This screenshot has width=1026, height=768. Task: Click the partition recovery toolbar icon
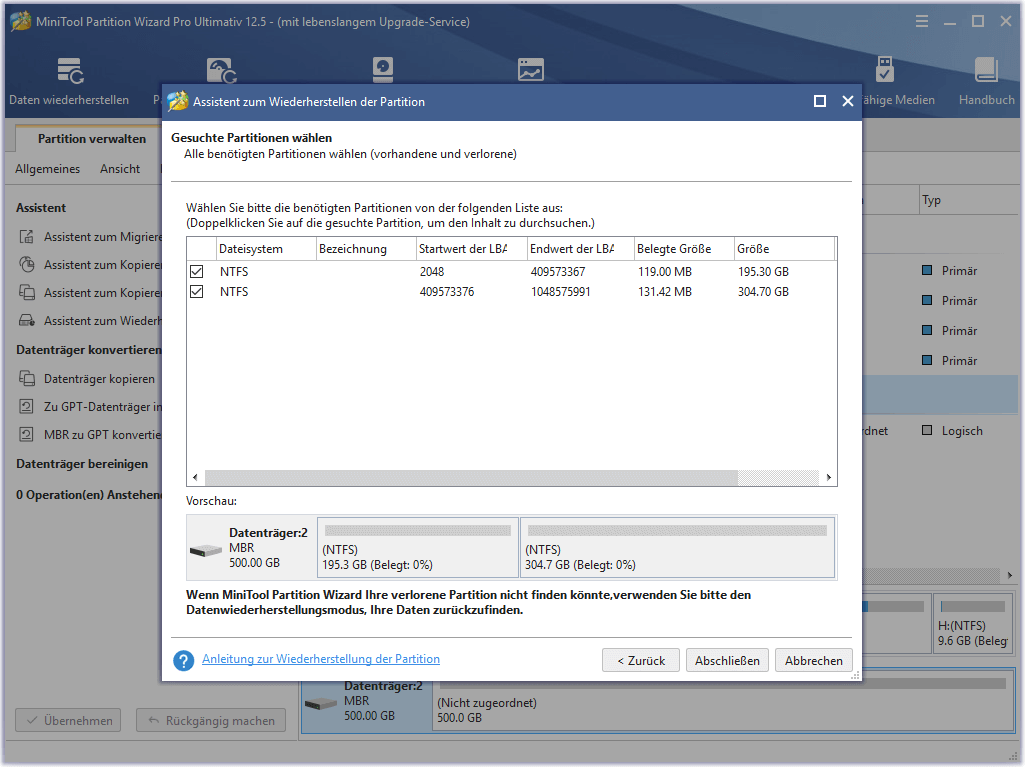pos(221,70)
